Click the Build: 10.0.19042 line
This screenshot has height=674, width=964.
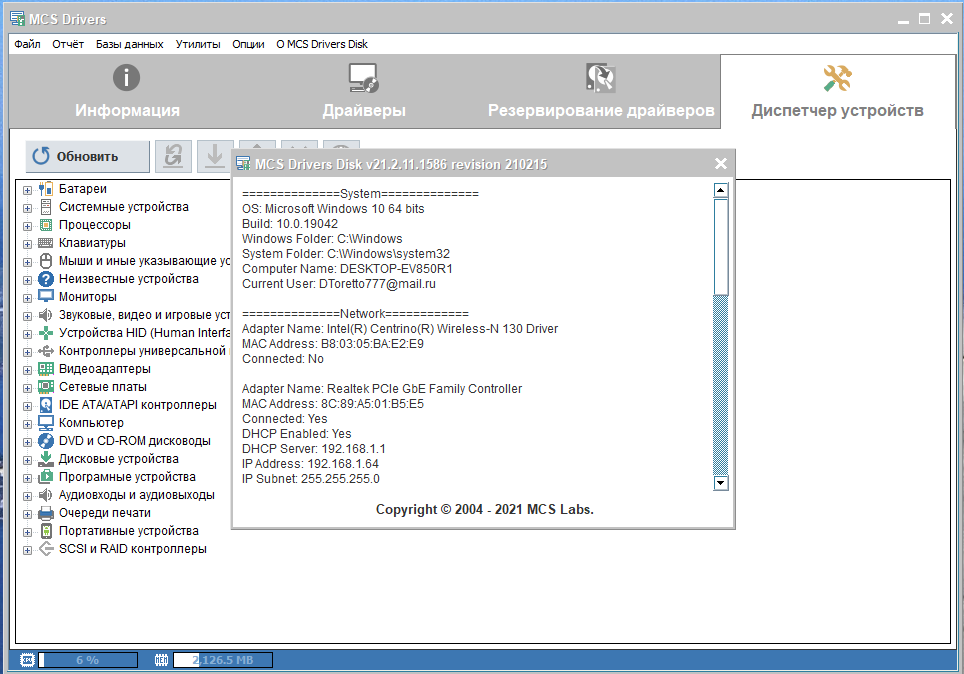(x=290, y=224)
